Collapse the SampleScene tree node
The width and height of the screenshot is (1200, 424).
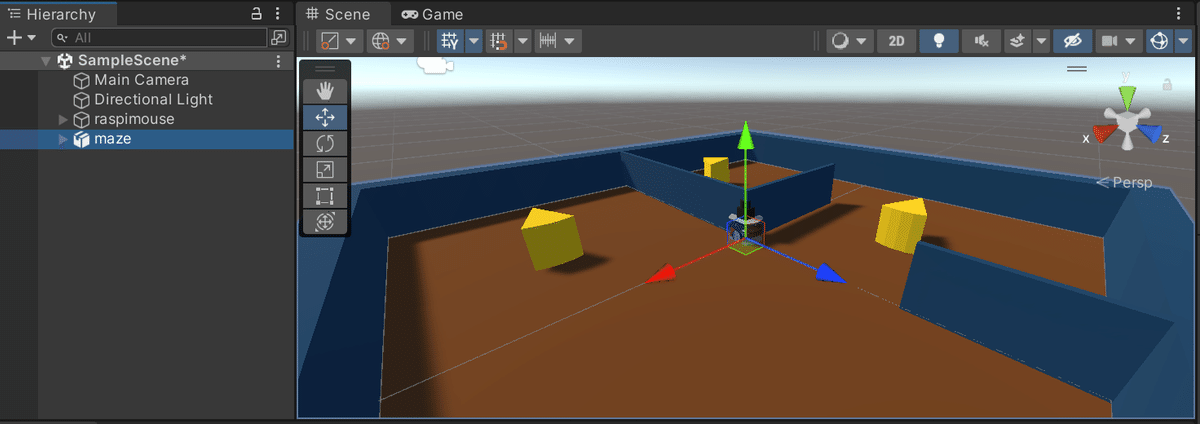[45, 61]
